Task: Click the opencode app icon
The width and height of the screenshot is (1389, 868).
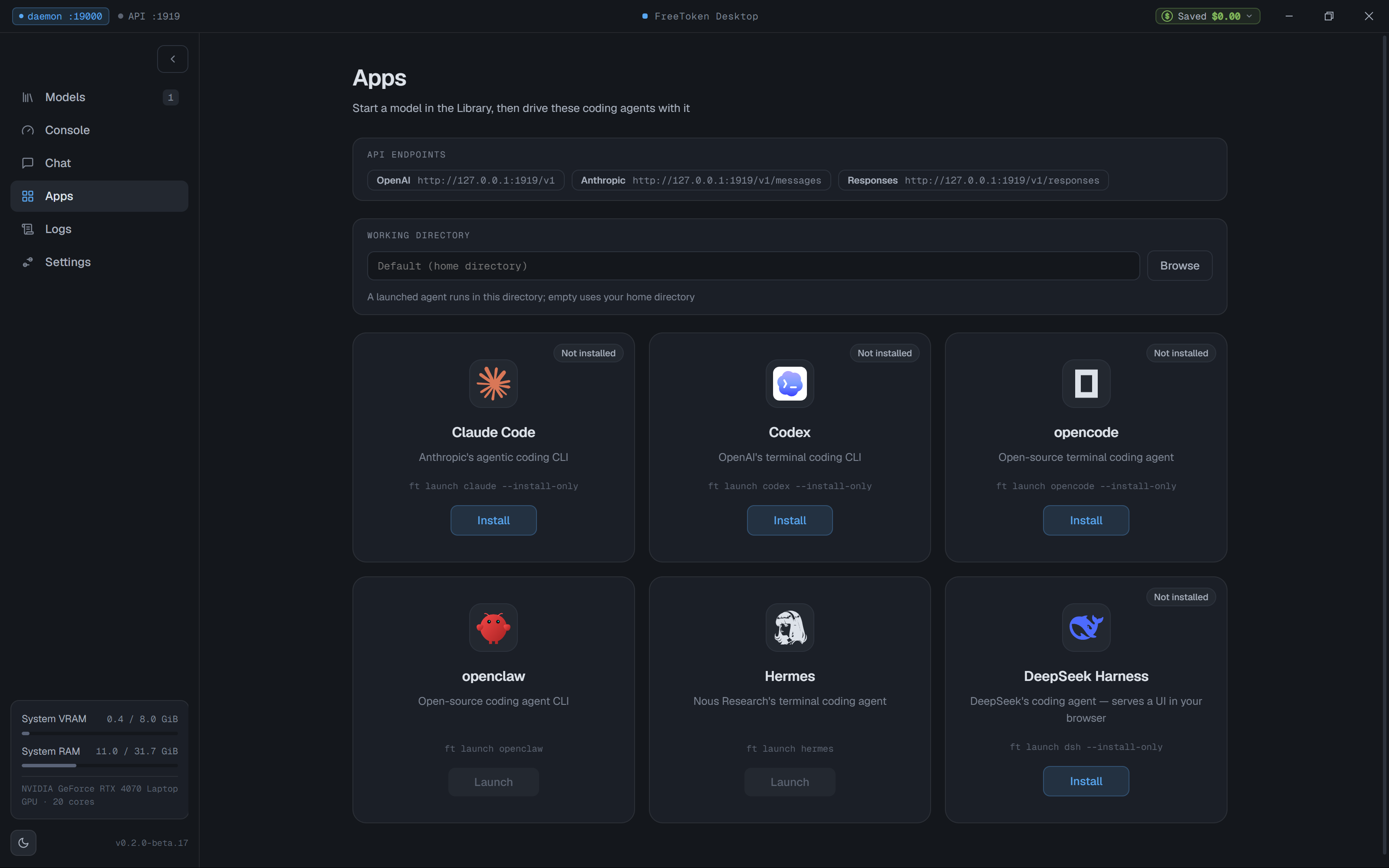Action: (1086, 384)
